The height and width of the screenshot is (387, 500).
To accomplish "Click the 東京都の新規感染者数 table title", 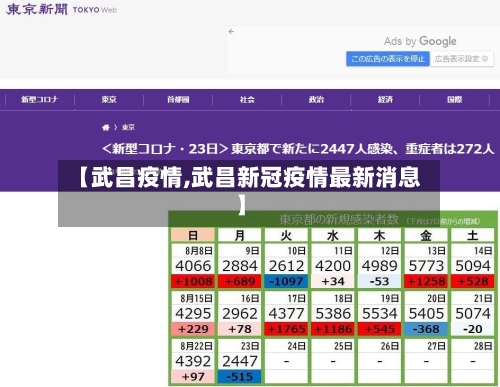I will [339, 219].
